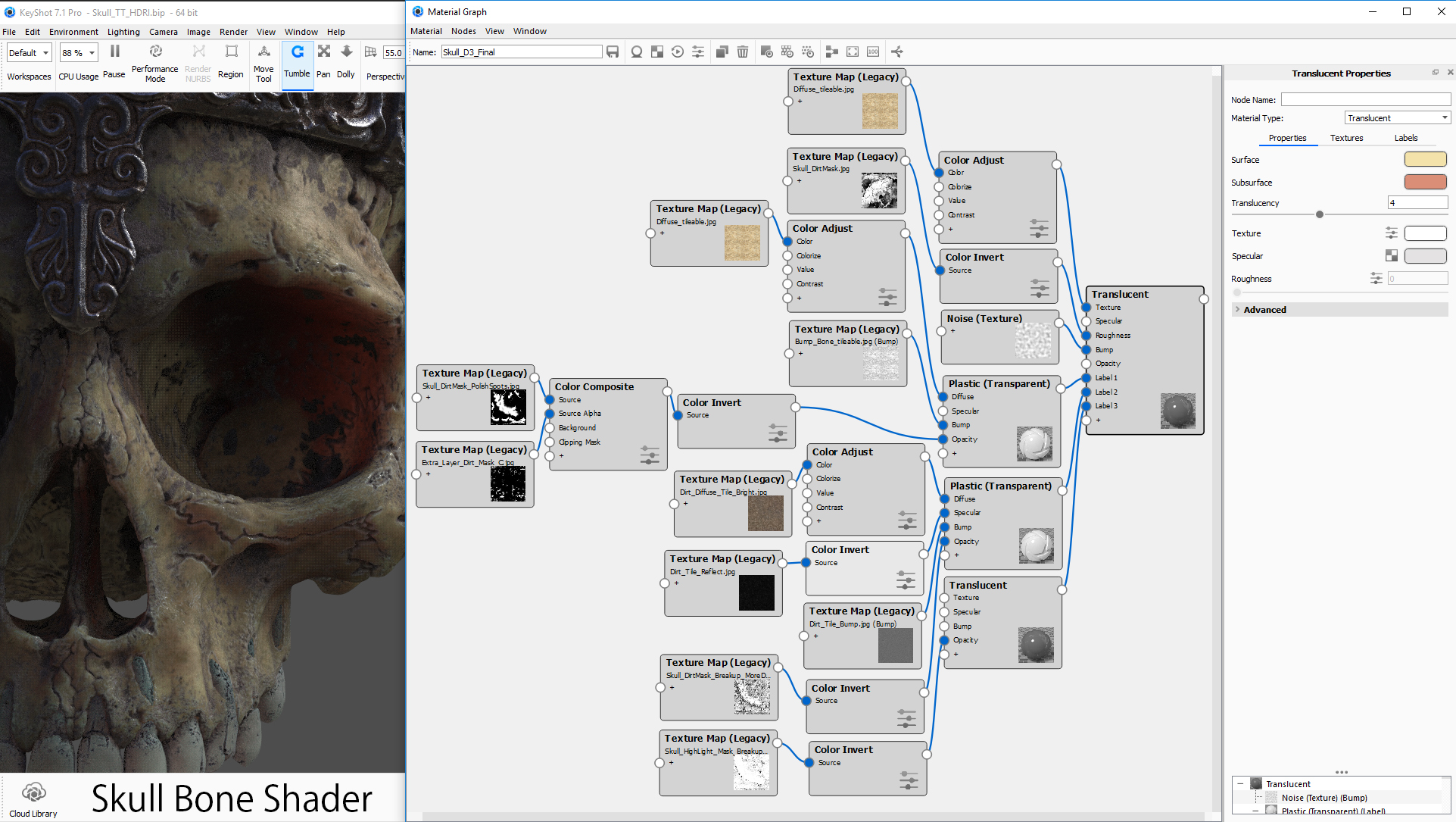The width and height of the screenshot is (1456, 822).
Task: Open the Specular color swatch
Action: click(1426, 256)
